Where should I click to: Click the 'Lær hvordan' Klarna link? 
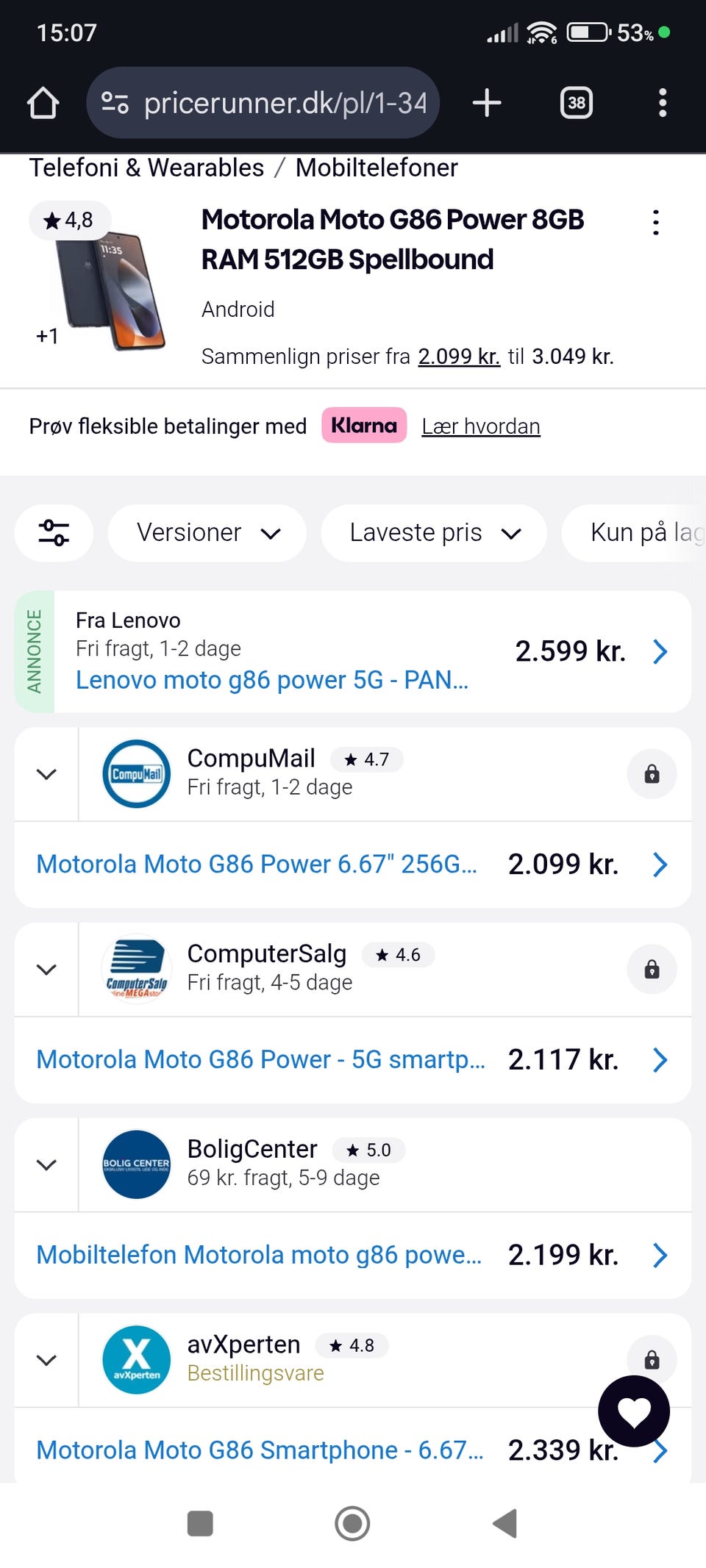(481, 426)
